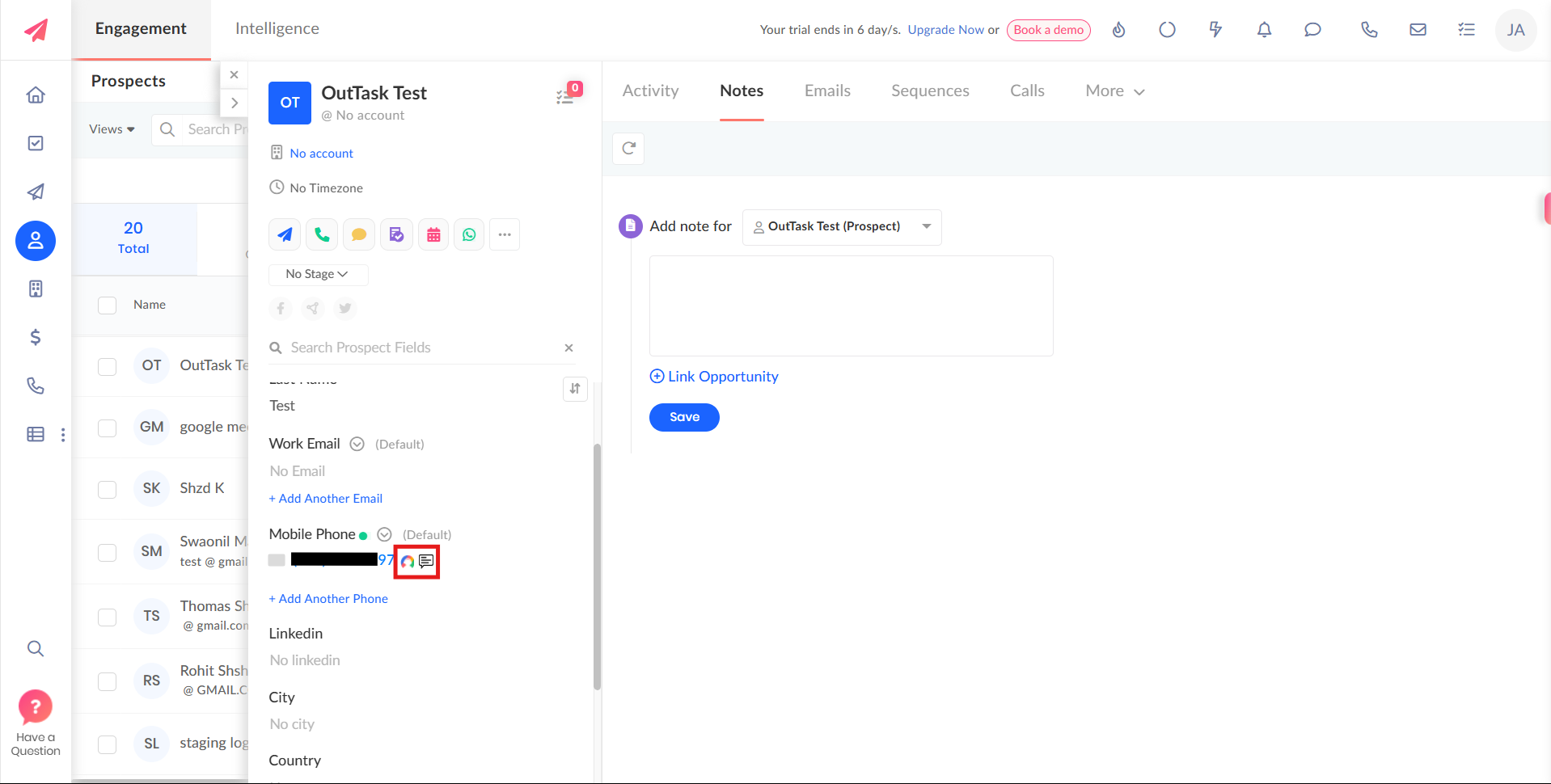
Task: Call prospect with green phone action icon
Action: pos(322,234)
